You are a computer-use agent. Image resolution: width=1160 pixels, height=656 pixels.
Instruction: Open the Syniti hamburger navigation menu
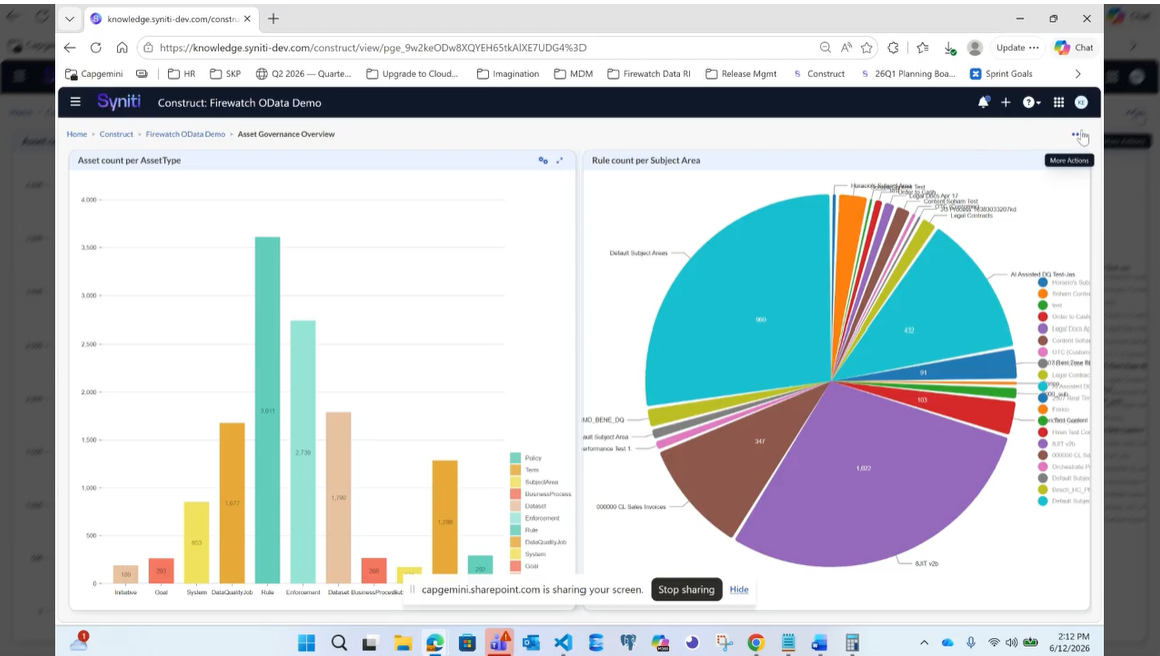click(x=75, y=102)
